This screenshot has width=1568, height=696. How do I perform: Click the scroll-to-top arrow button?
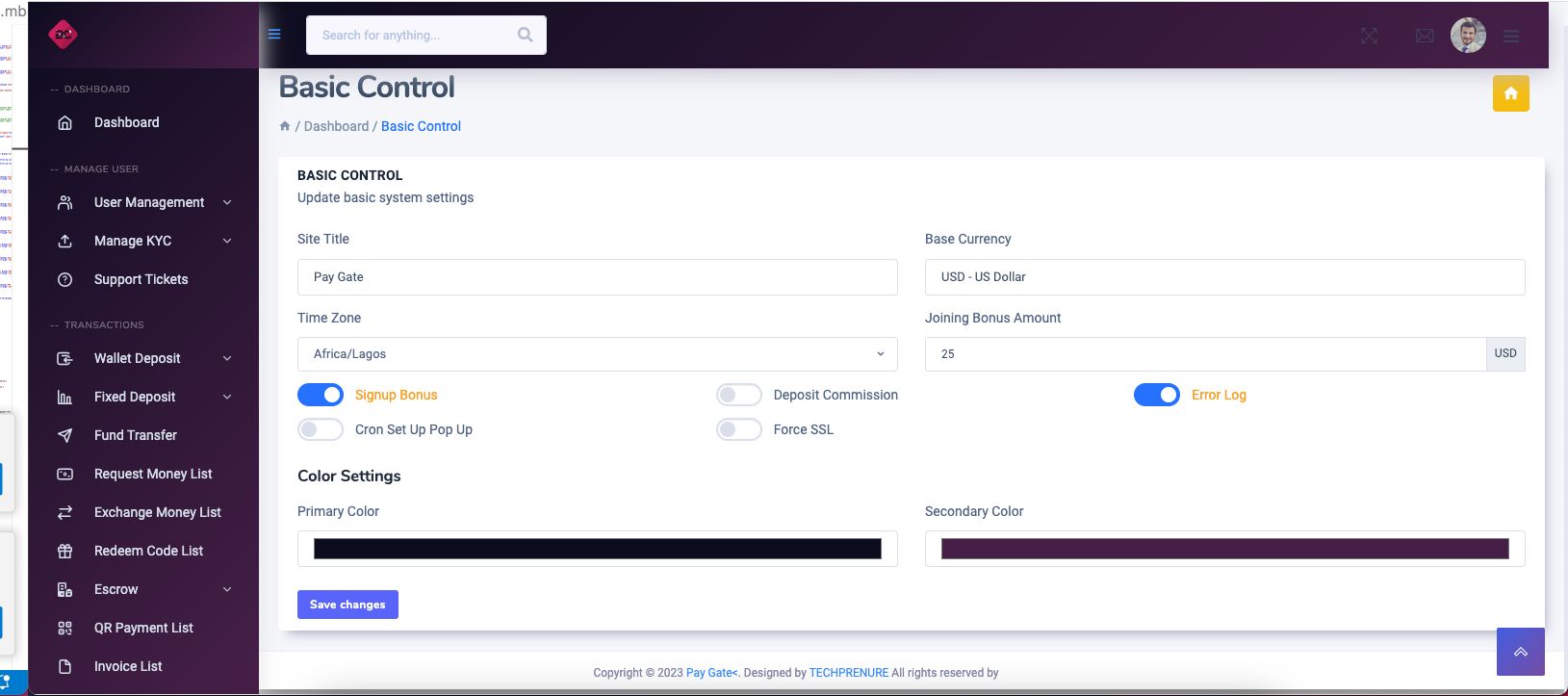tap(1520, 652)
